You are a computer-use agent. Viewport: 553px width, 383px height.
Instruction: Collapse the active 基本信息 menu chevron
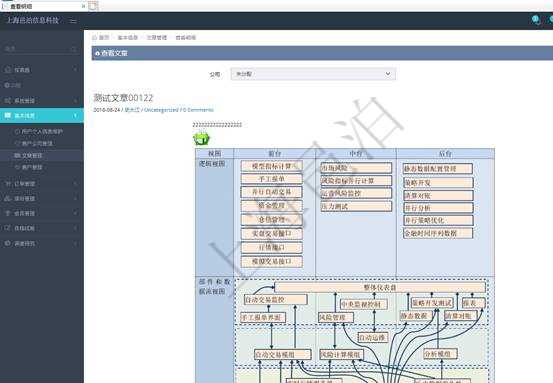pos(75,116)
